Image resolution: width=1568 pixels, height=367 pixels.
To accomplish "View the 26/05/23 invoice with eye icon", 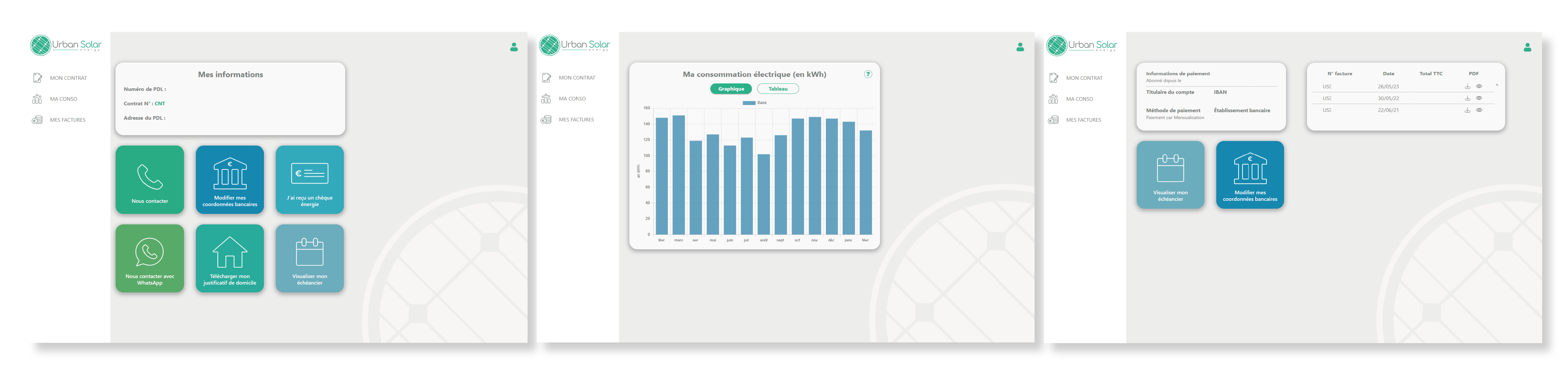I will [1479, 86].
